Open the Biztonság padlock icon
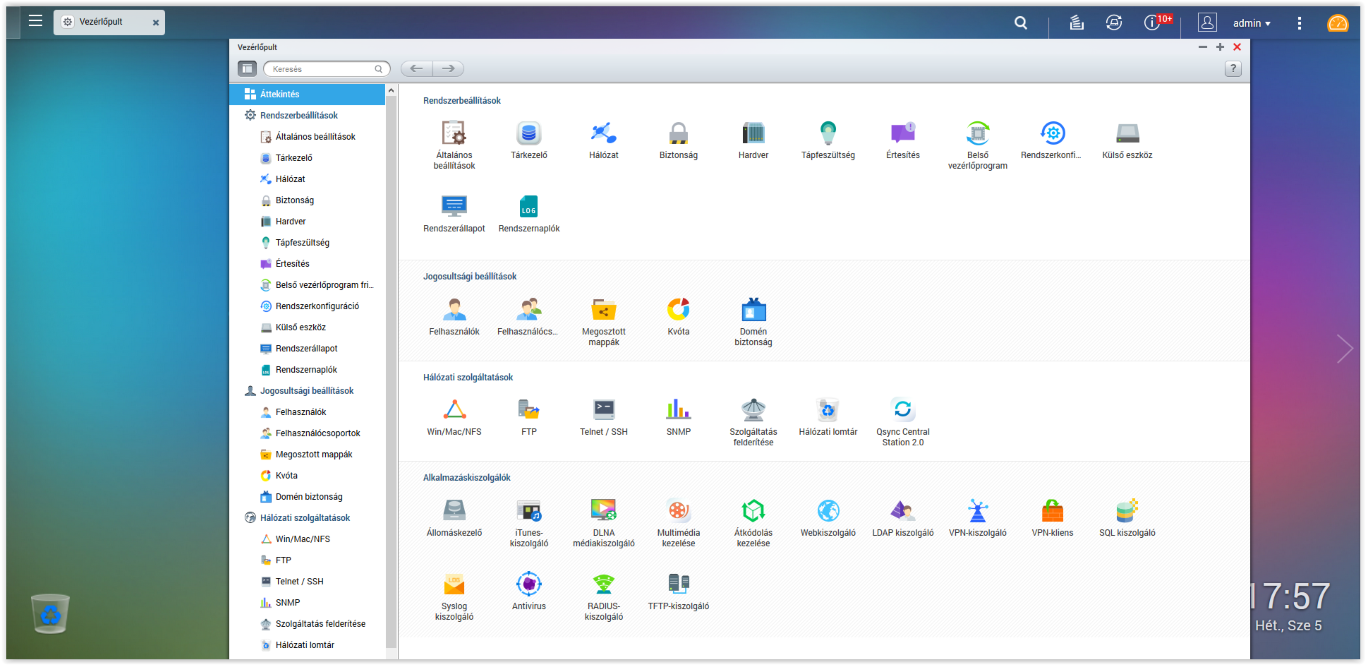Image resolution: width=1366 pixels, height=665 pixels. 678,133
